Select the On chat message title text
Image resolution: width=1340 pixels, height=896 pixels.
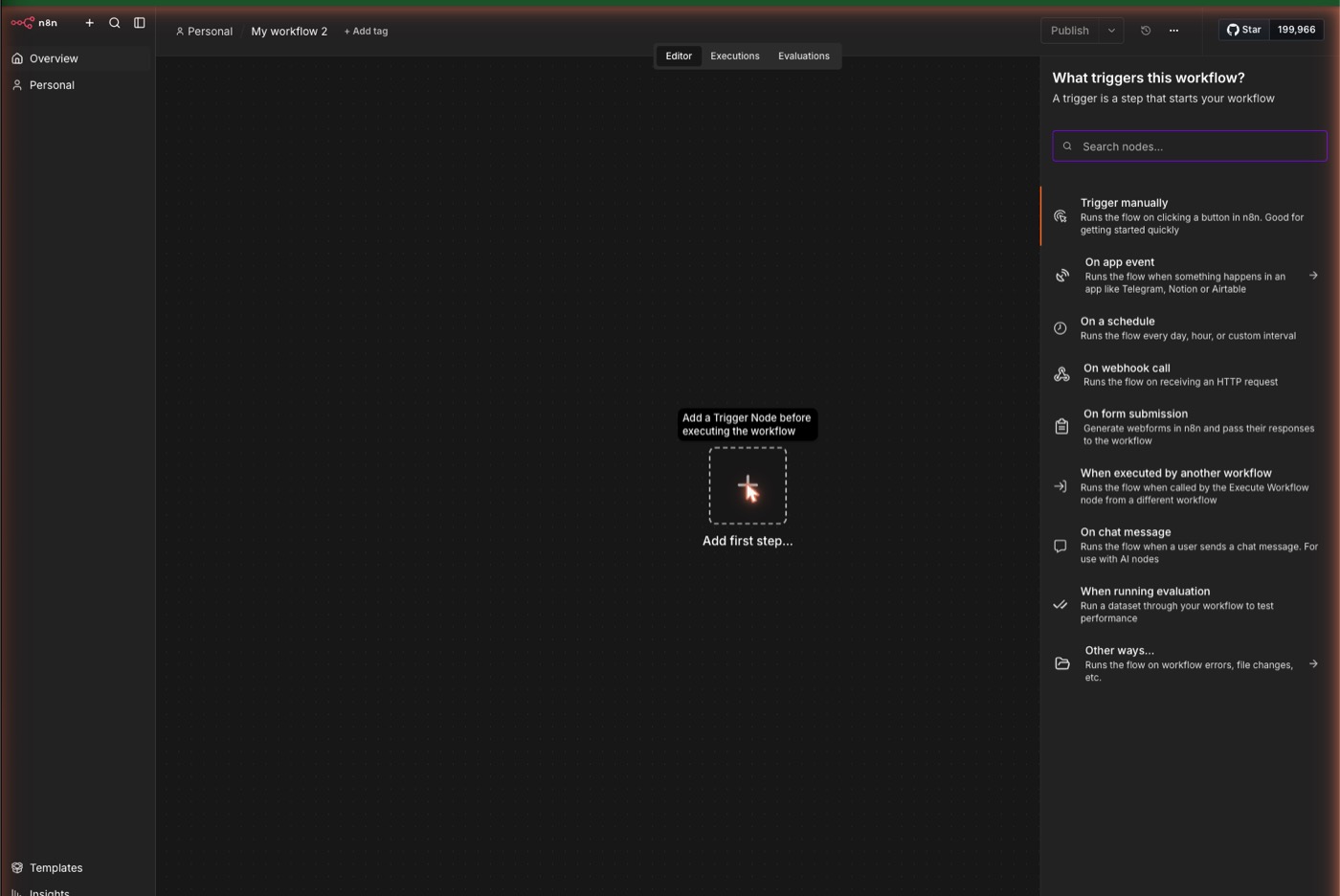[1126, 532]
